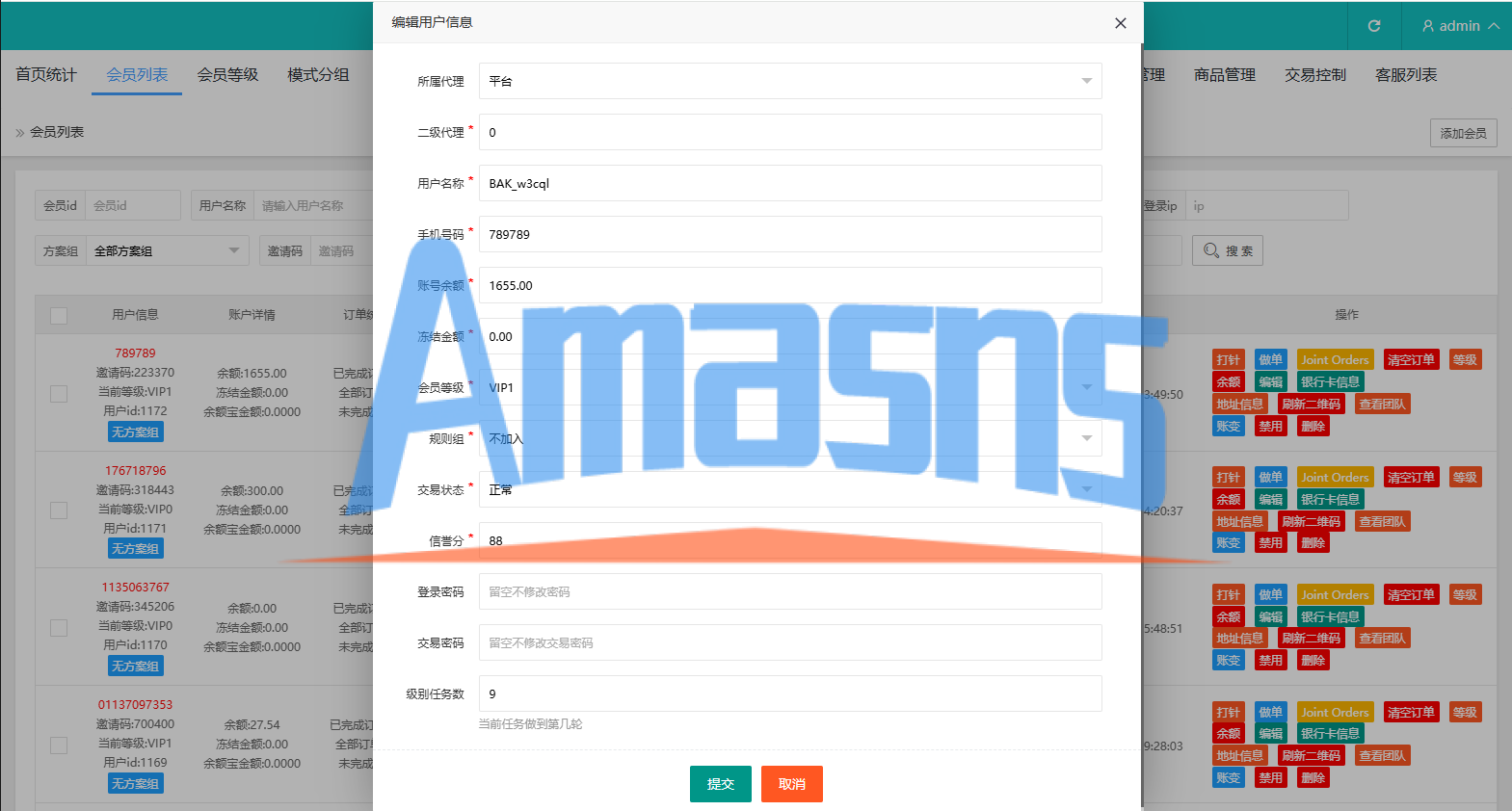This screenshot has width=1512, height=811.
Task: Open the 客服列表 tab
Action: pos(1406,74)
